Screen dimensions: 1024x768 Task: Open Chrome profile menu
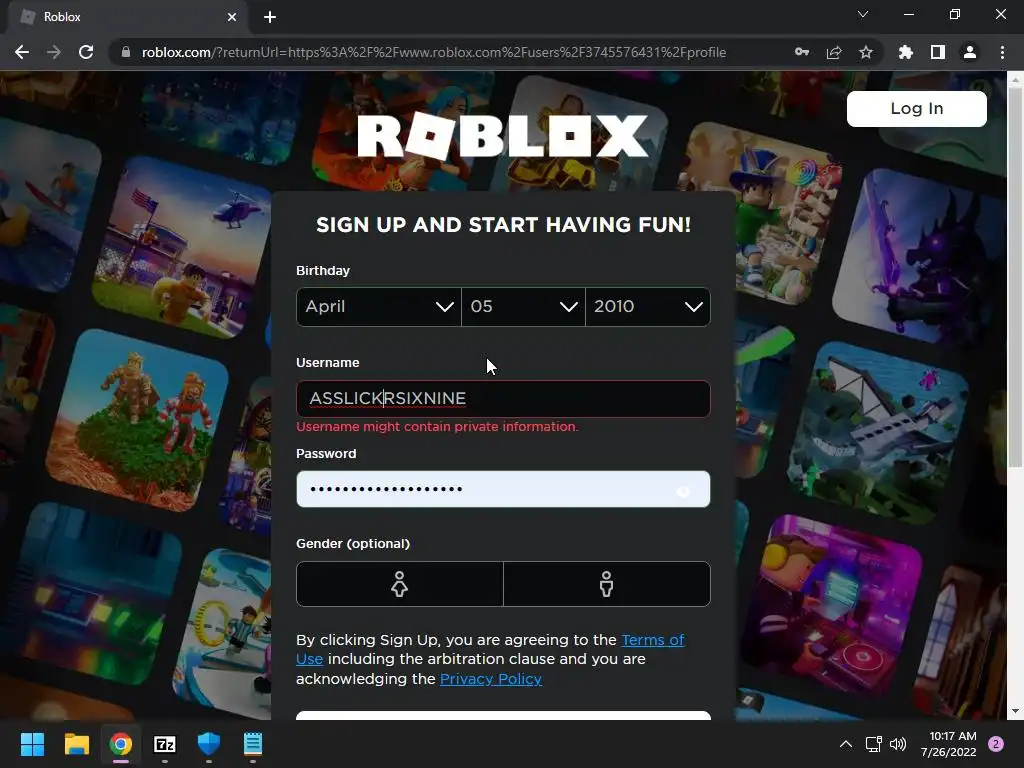pos(970,52)
